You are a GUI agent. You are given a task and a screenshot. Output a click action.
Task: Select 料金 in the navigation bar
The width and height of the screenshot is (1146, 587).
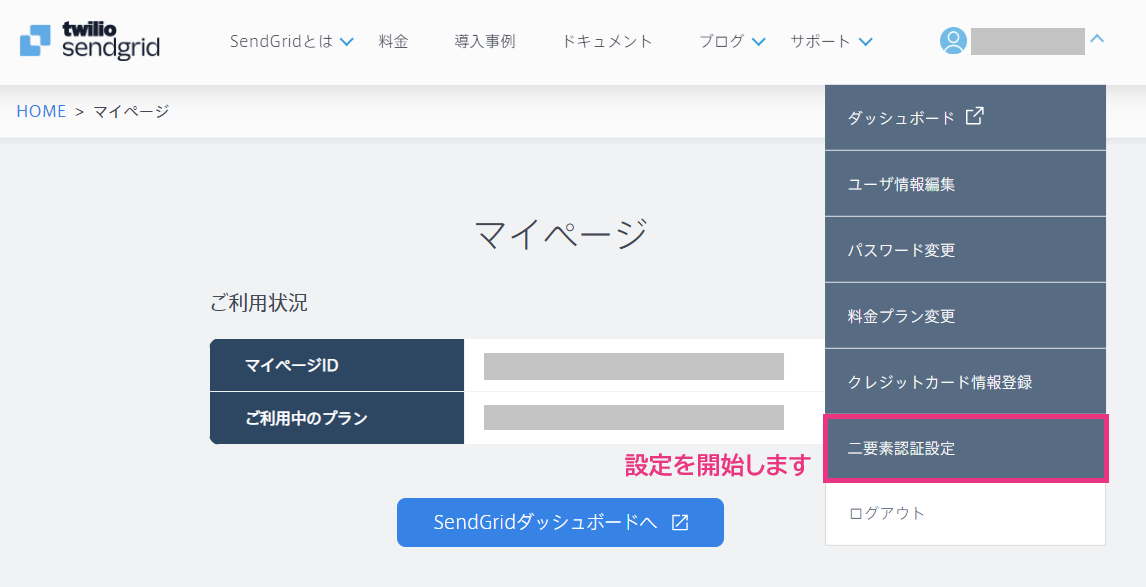point(393,42)
